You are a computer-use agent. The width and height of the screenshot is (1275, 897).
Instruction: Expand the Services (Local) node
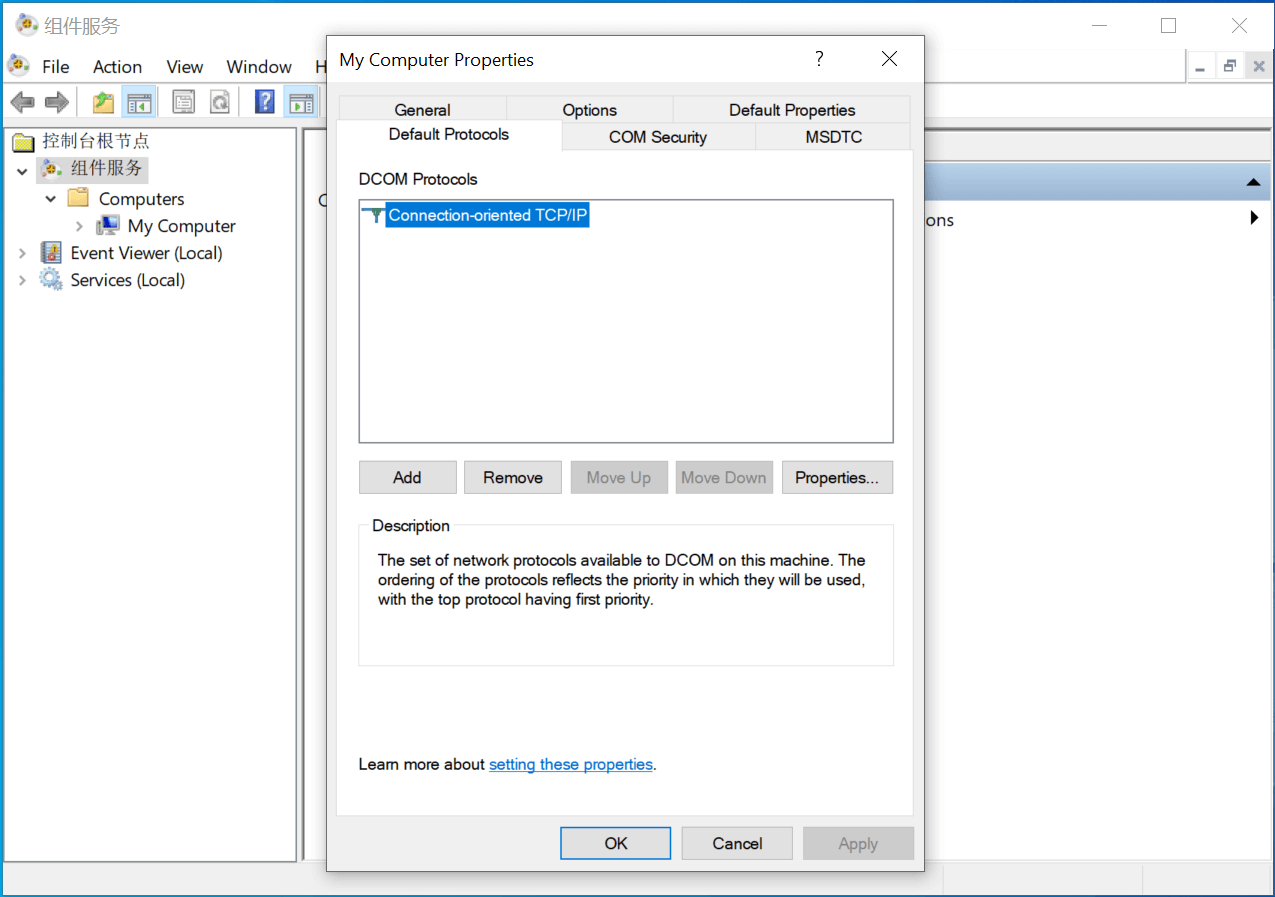22,280
